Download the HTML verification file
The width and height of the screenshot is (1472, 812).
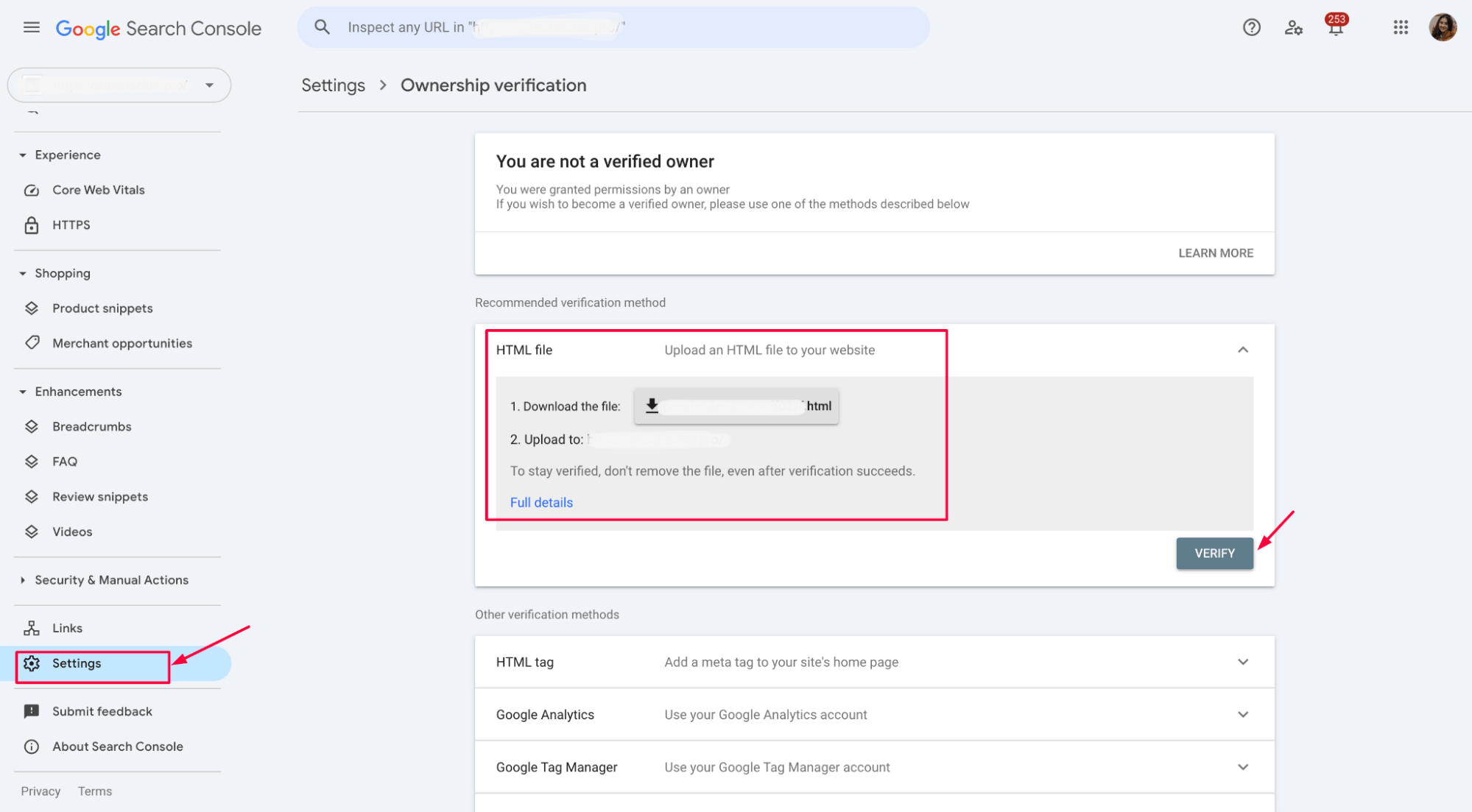[736, 406]
